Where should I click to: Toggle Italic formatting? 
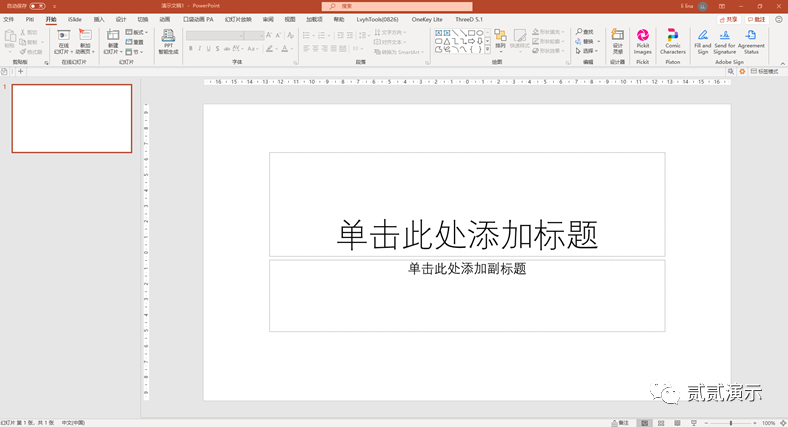200,49
